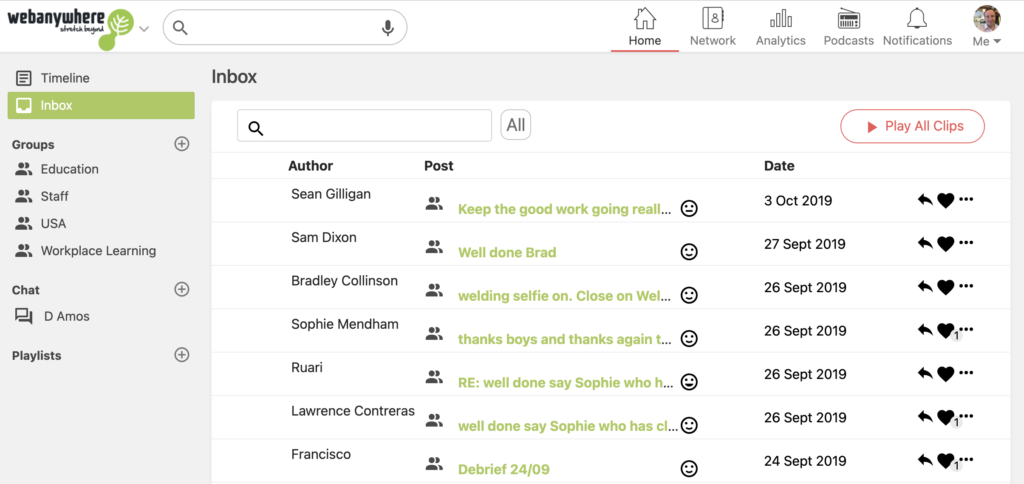Click the microphone icon in search bar
1024x484 pixels.
tap(388, 28)
